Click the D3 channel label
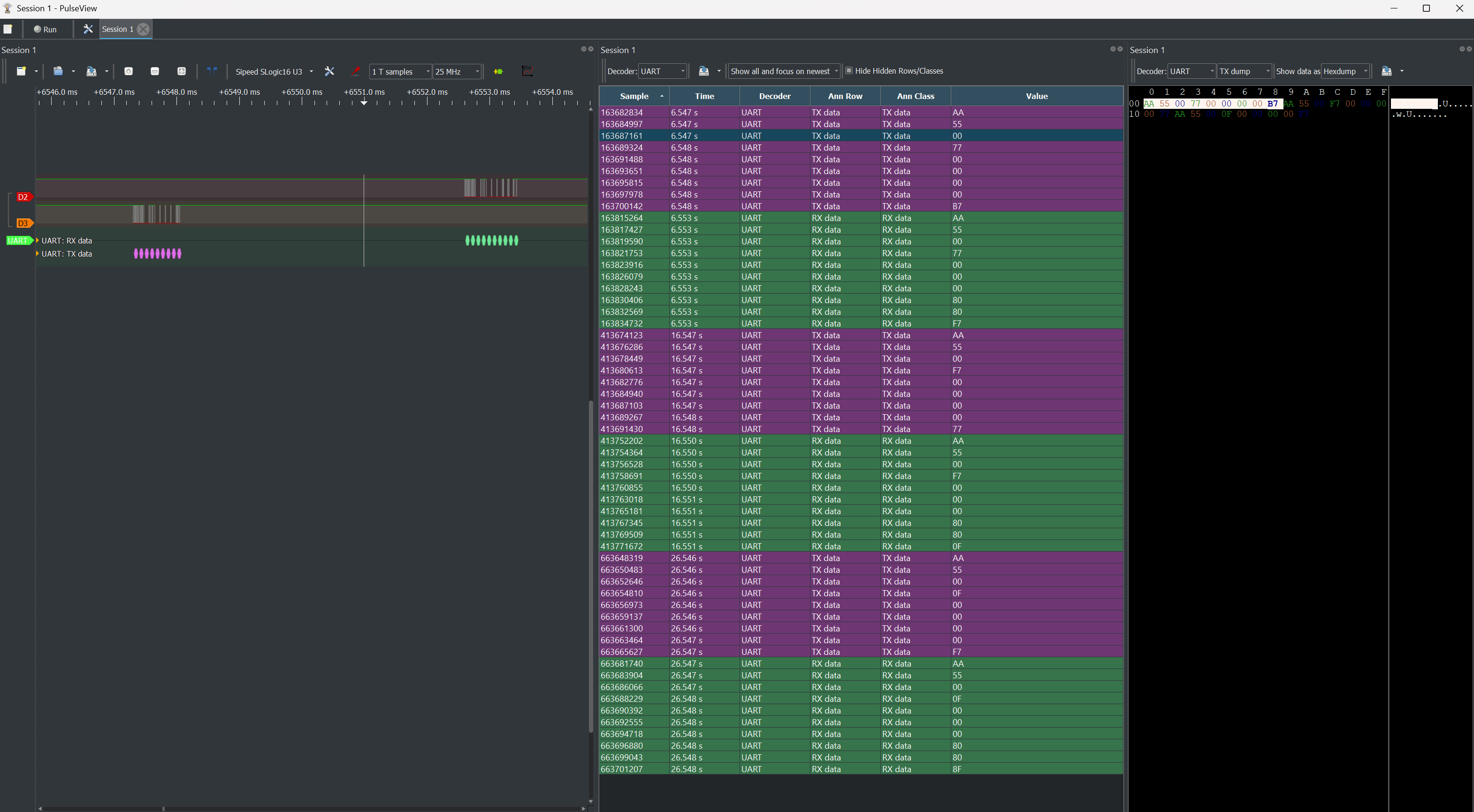The height and width of the screenshot is (812, 1474). tap(23, 223)
